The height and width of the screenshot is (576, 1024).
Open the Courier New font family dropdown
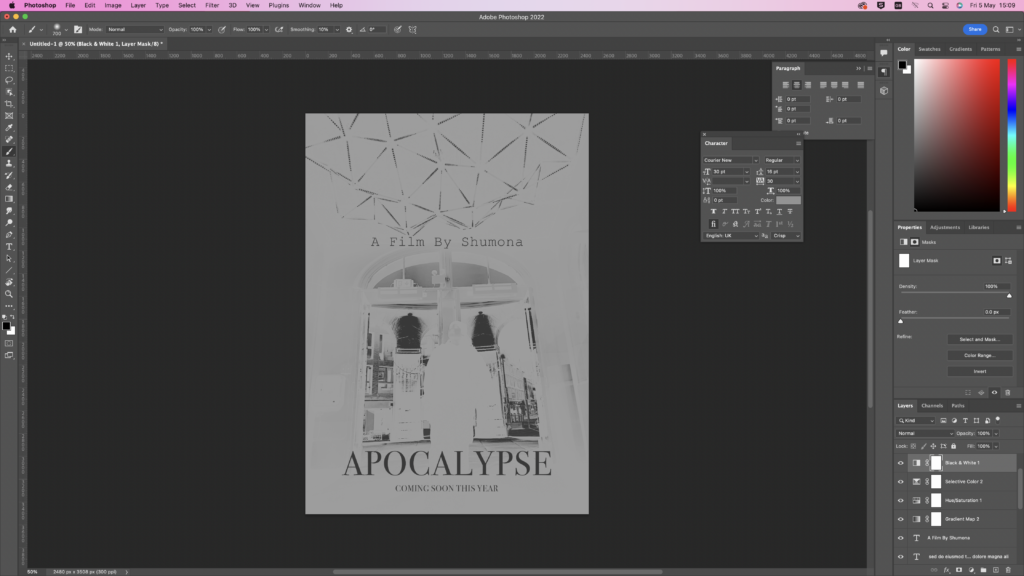pos(731,160)
